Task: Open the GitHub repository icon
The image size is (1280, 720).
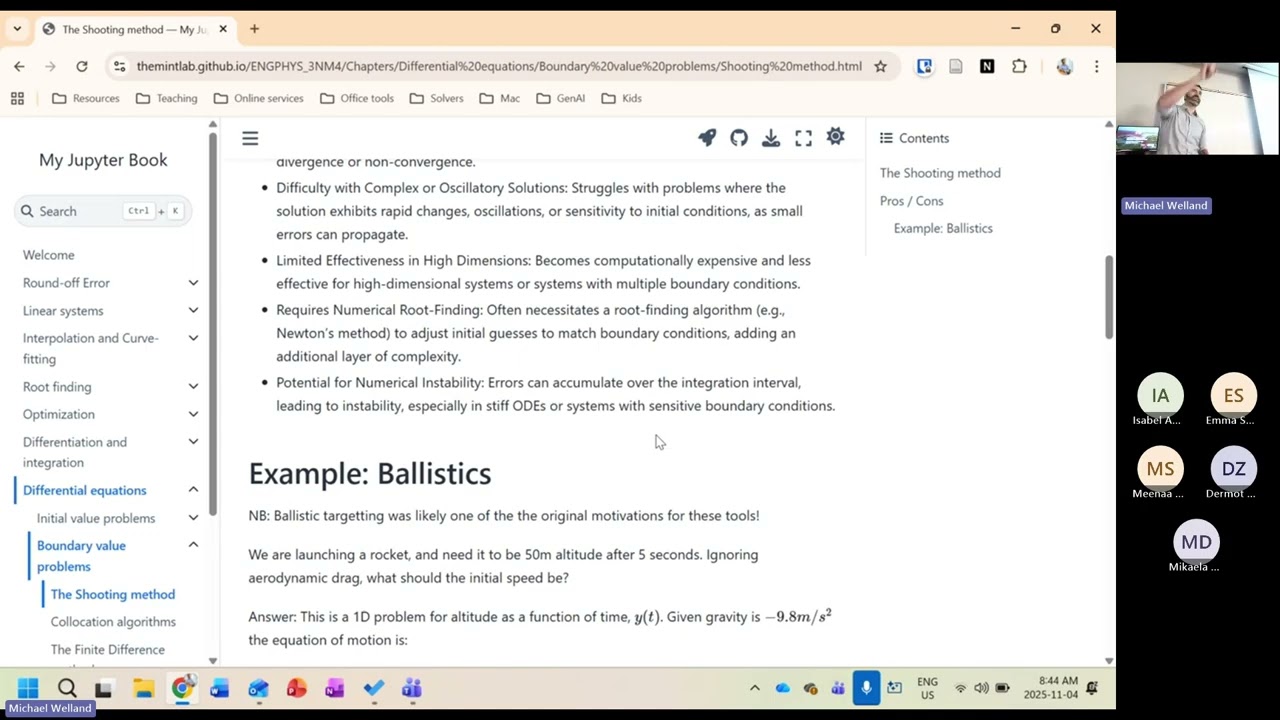Action: pyautogui.click(x=739, y=138)
